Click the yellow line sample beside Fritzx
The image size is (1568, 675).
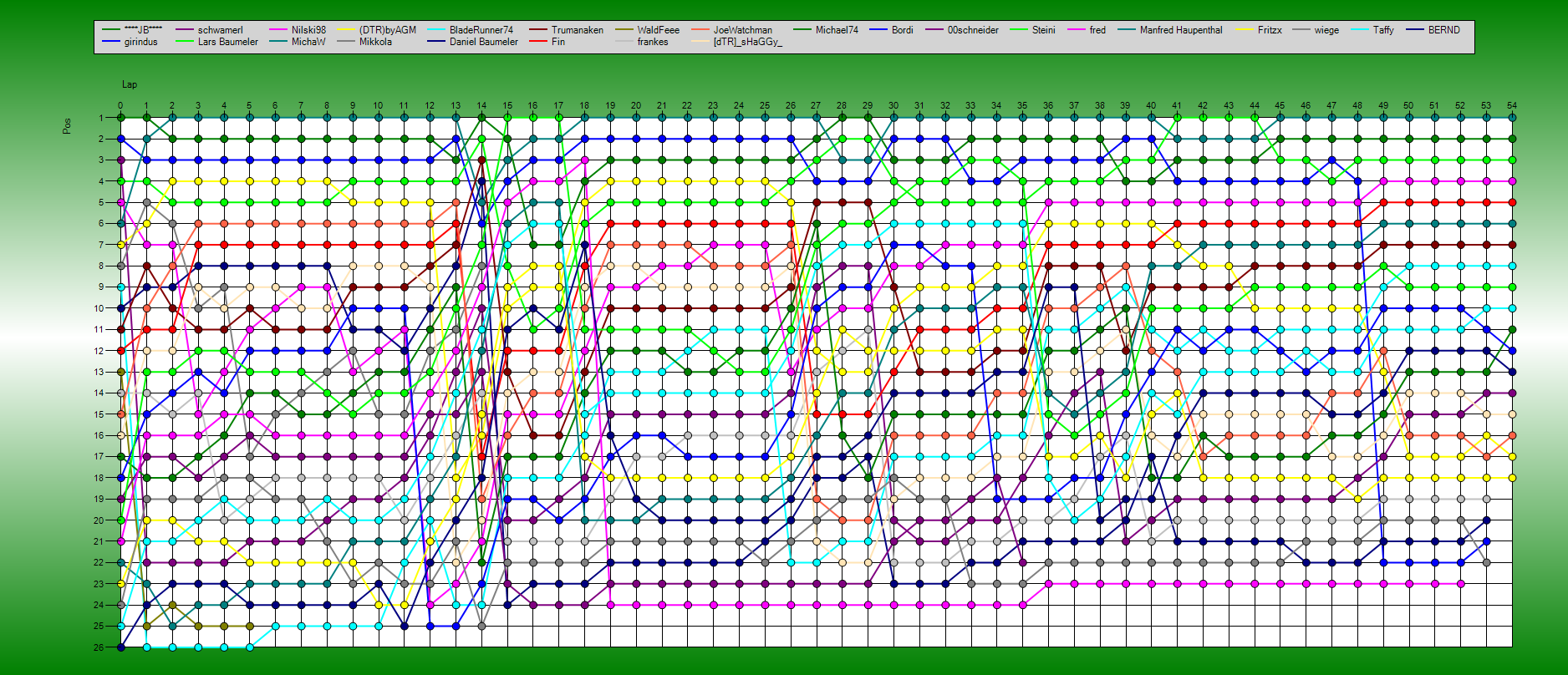tap(1244, 30)
